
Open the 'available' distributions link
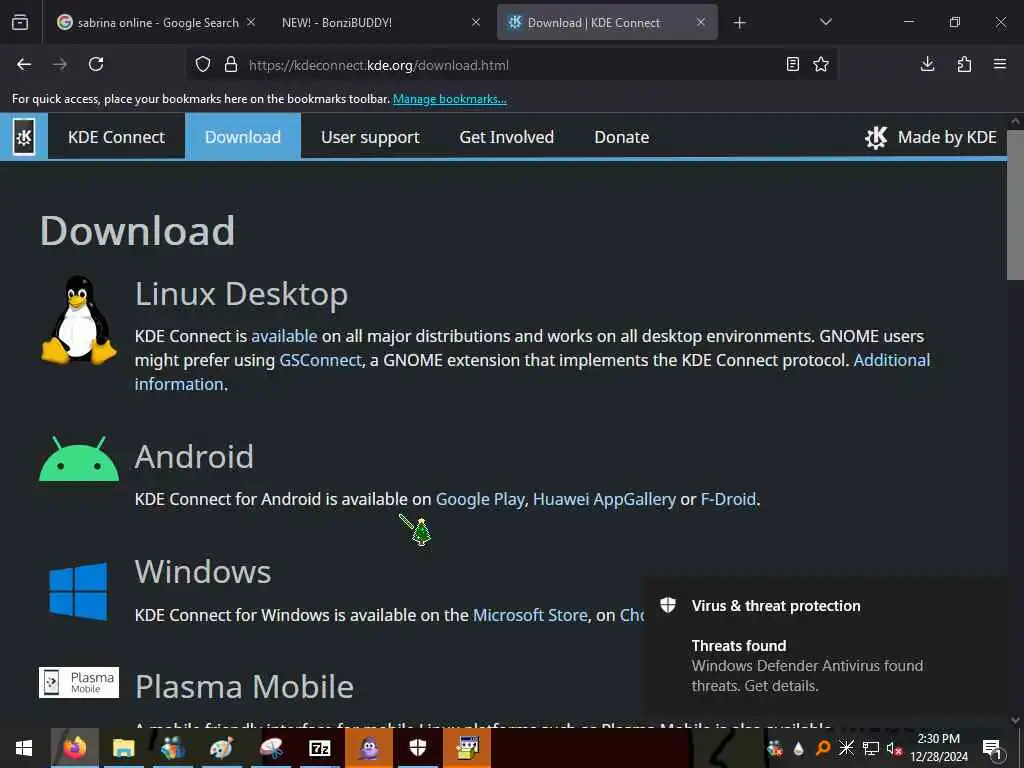click(284, 336)
